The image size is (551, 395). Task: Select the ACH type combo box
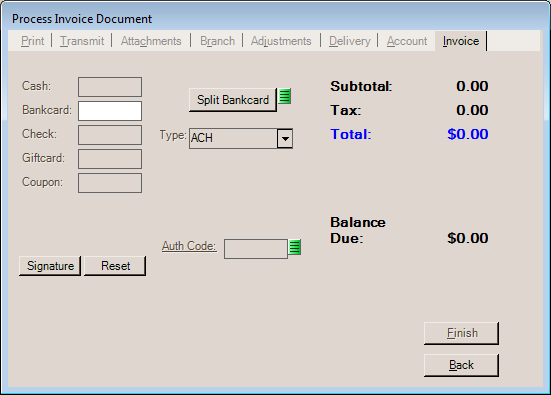241,138
